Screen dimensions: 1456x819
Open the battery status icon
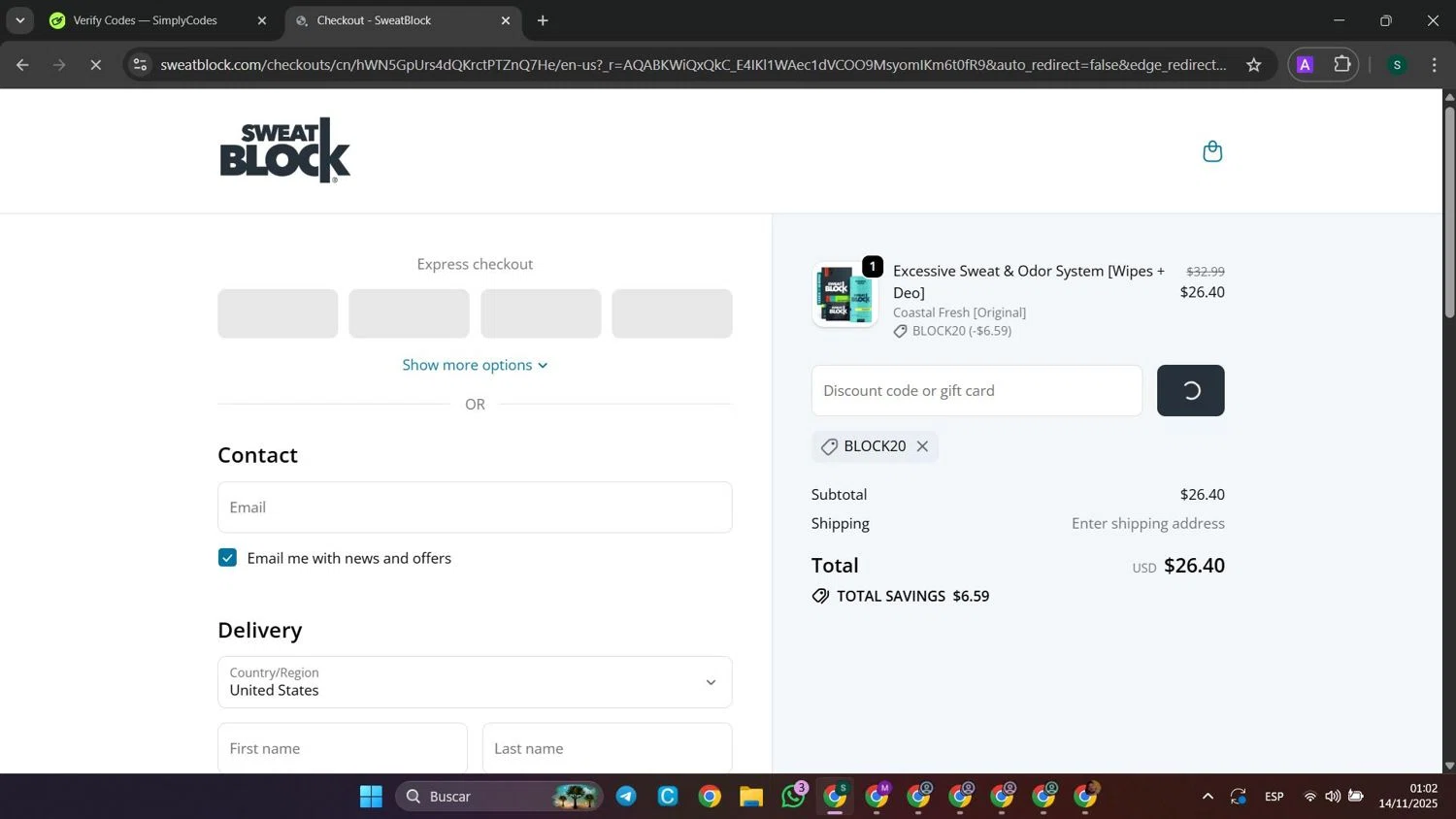pos(1356,797)
